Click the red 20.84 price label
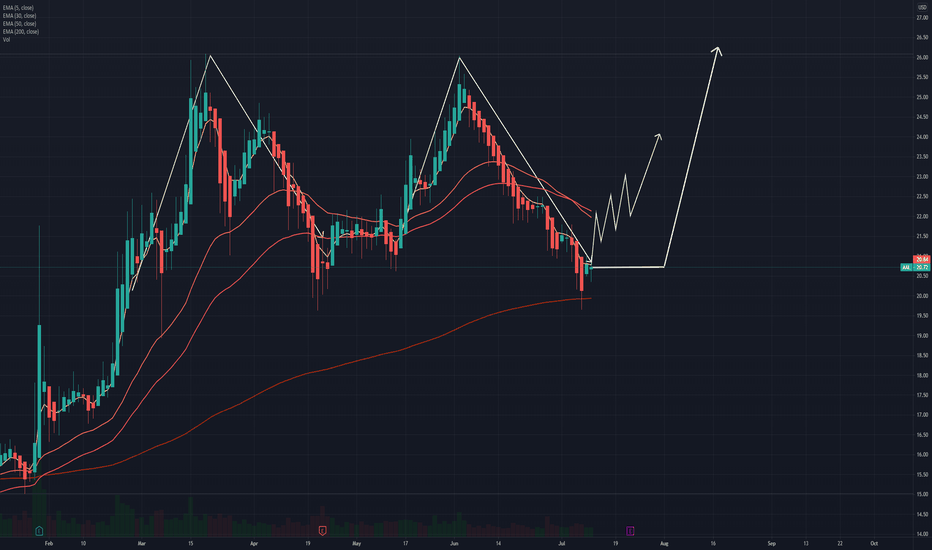The image size is (932, 550). coord(922,259)
